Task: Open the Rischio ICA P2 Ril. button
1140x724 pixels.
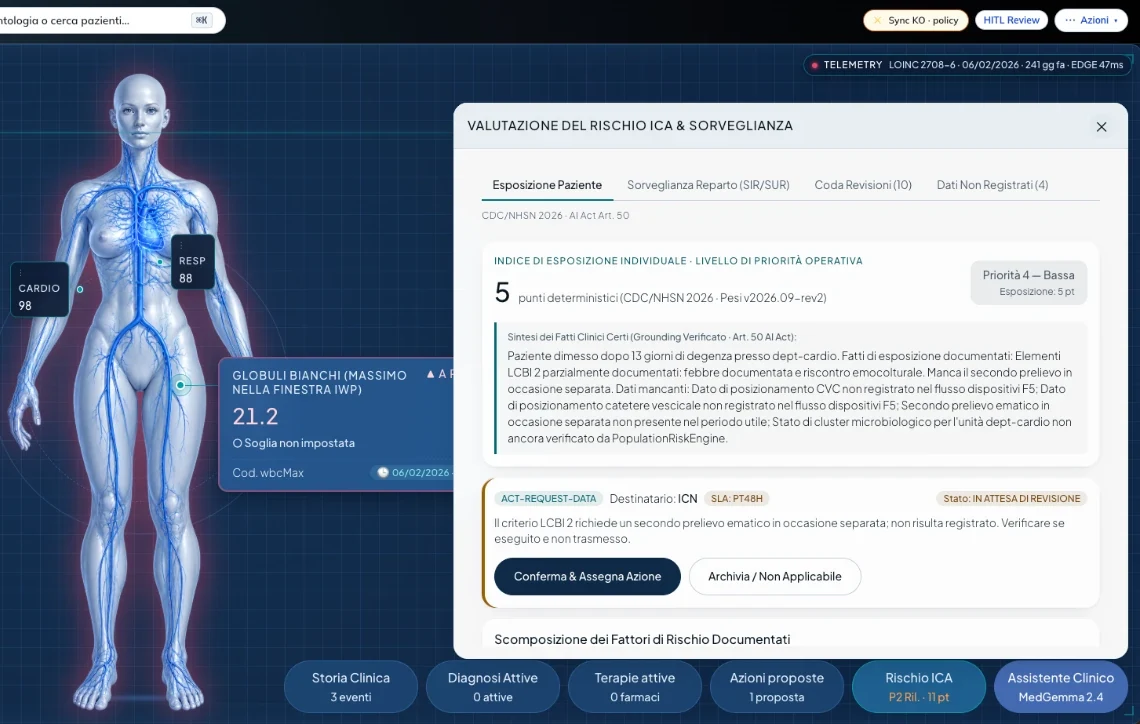Action: (x=919, y=686)
